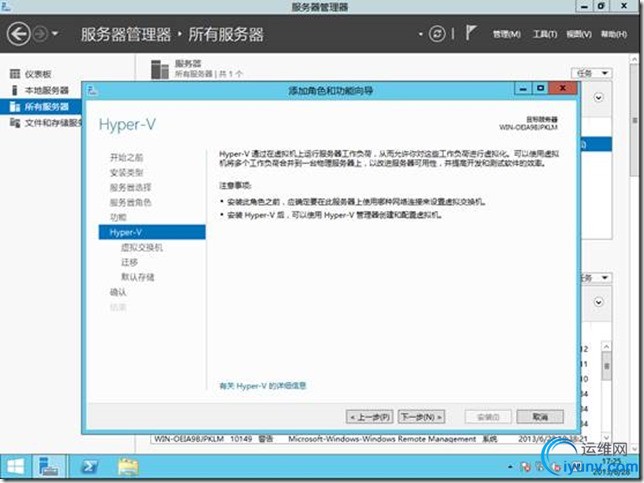Click the 上一步(P) button
This screenshot has width=644, height=483.
click(x=370, y=417)
